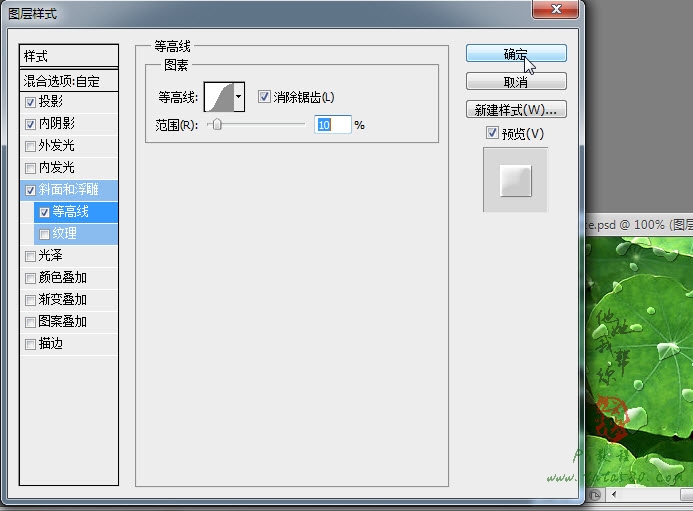This screenshot has width=693, height=511.
Task: Click the 新建样式(W)... button
Action: 516,109
